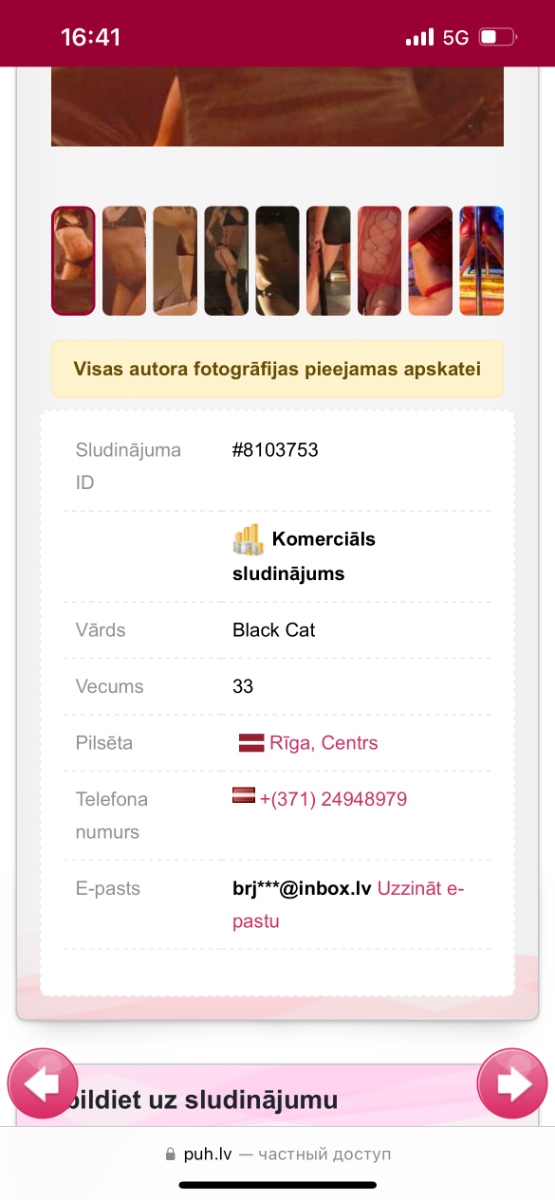Click Uzzināt e-pastu to reveal email
555x1200 pixels.
click(x=348, y=904)
